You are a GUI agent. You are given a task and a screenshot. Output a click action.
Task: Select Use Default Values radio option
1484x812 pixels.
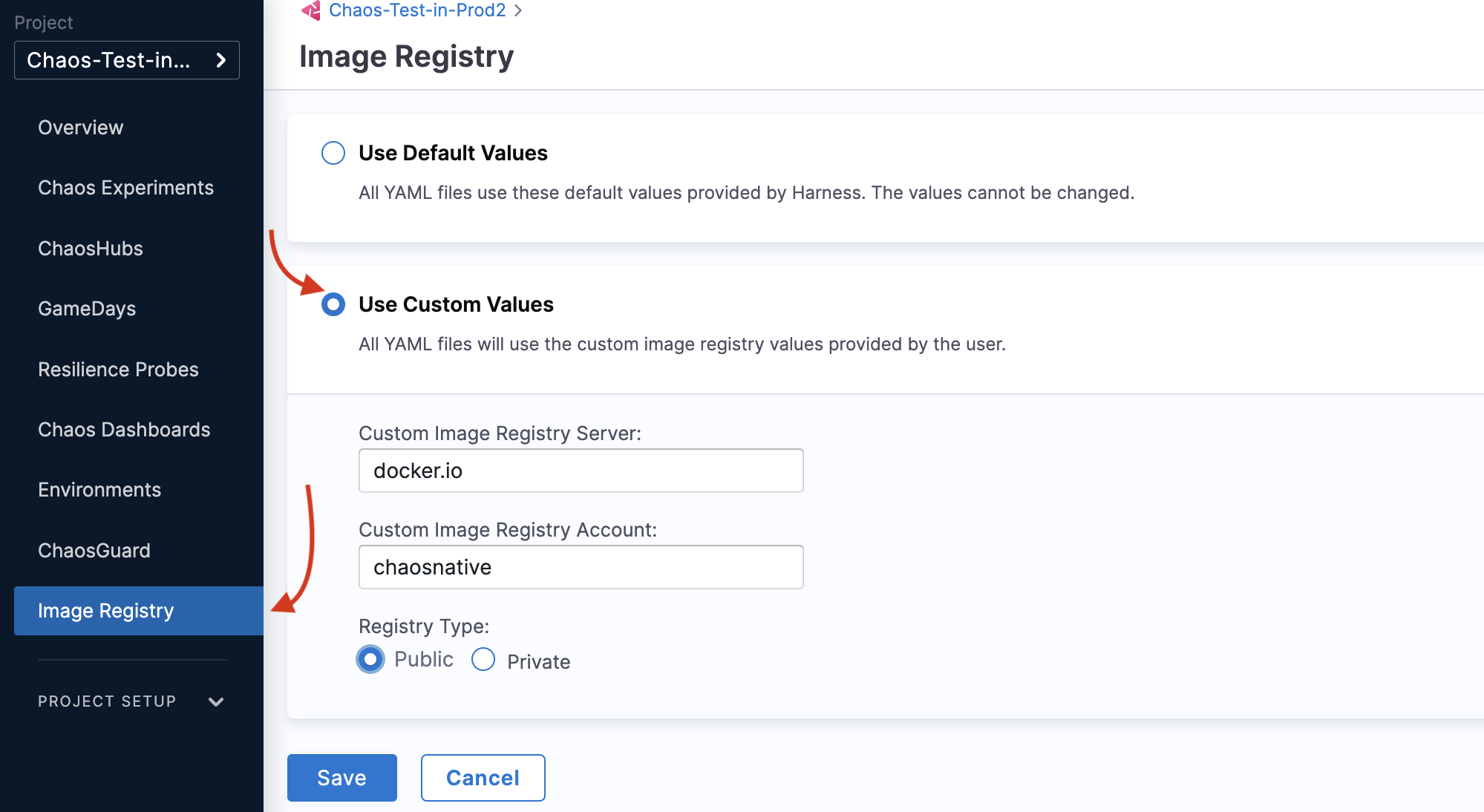click(x=333, y=153)
